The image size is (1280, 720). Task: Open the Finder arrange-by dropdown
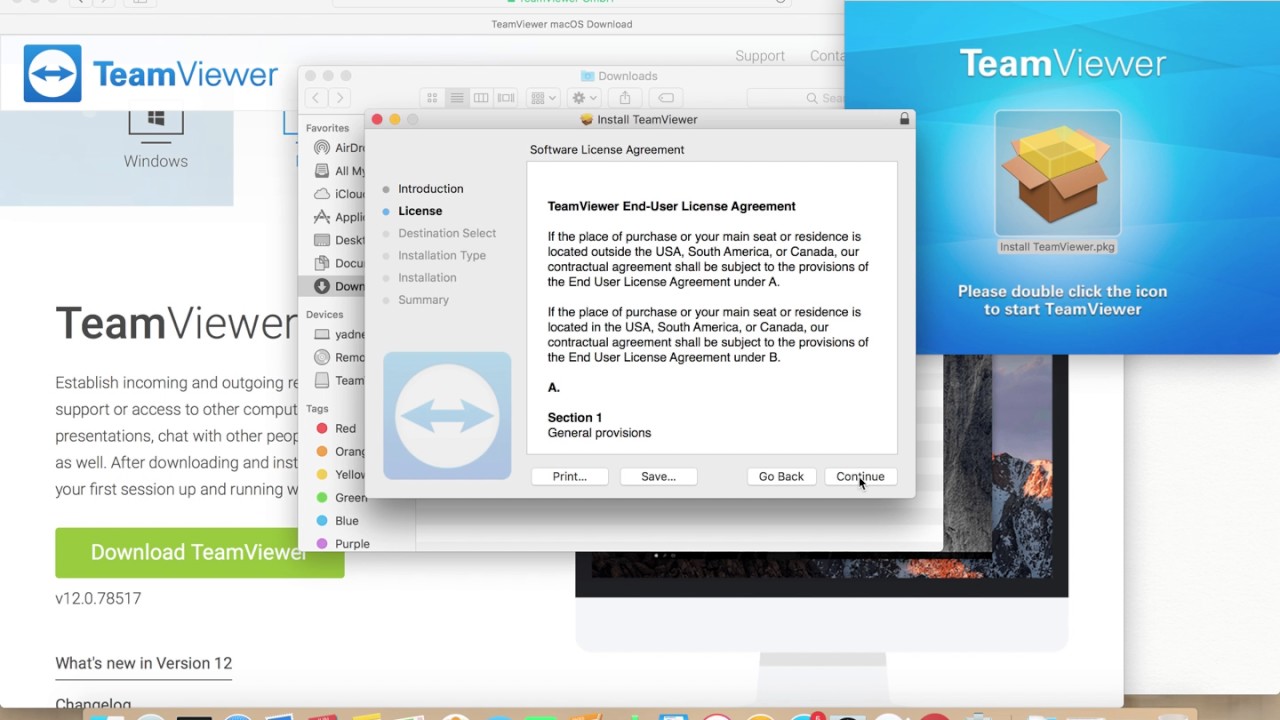[x=544, y=98]
